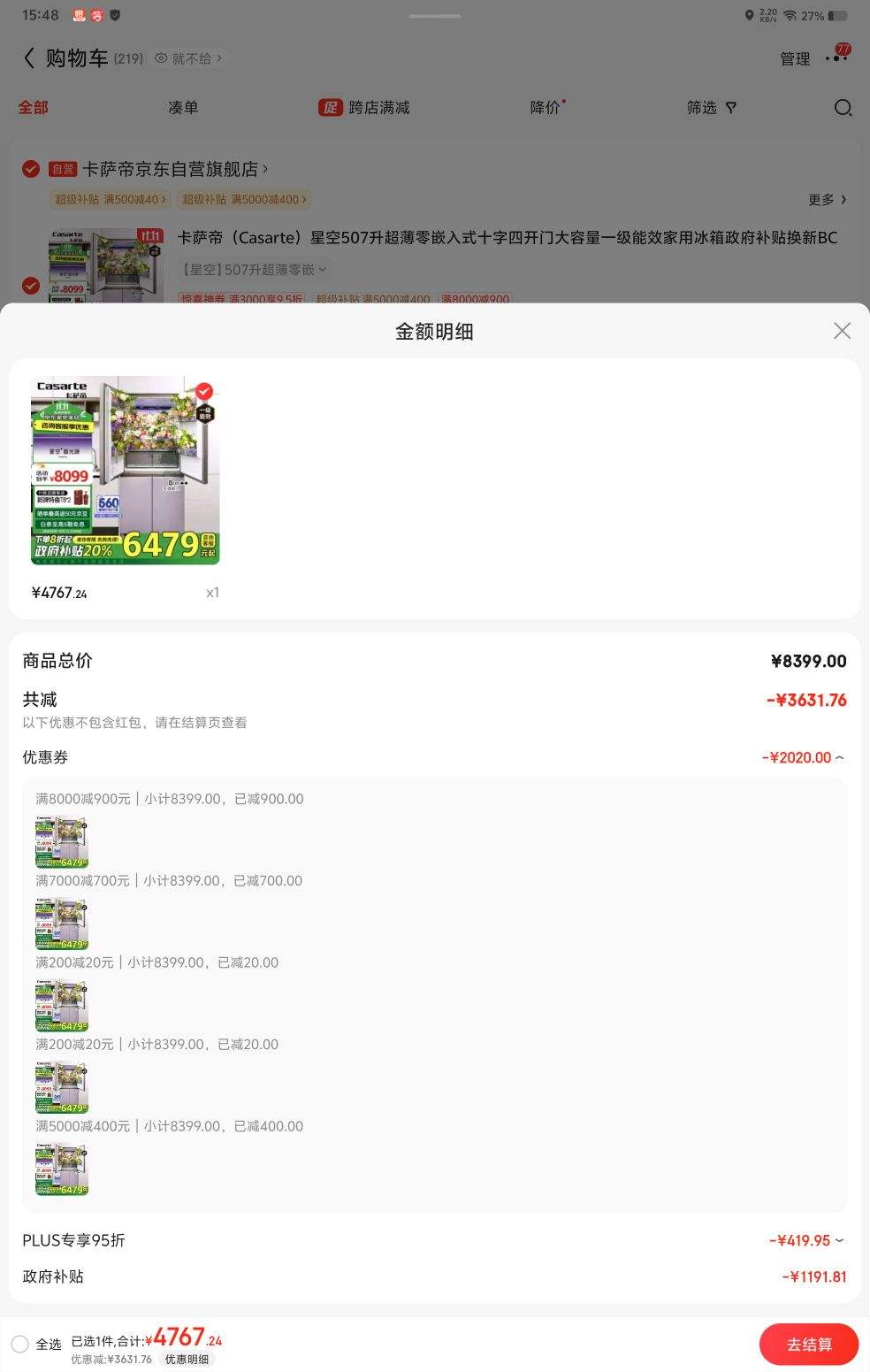Tap the 共减 -¥3631.76 amount
Image resolution: width=870 pixels, height=1372 pixels.
[806, 701]
